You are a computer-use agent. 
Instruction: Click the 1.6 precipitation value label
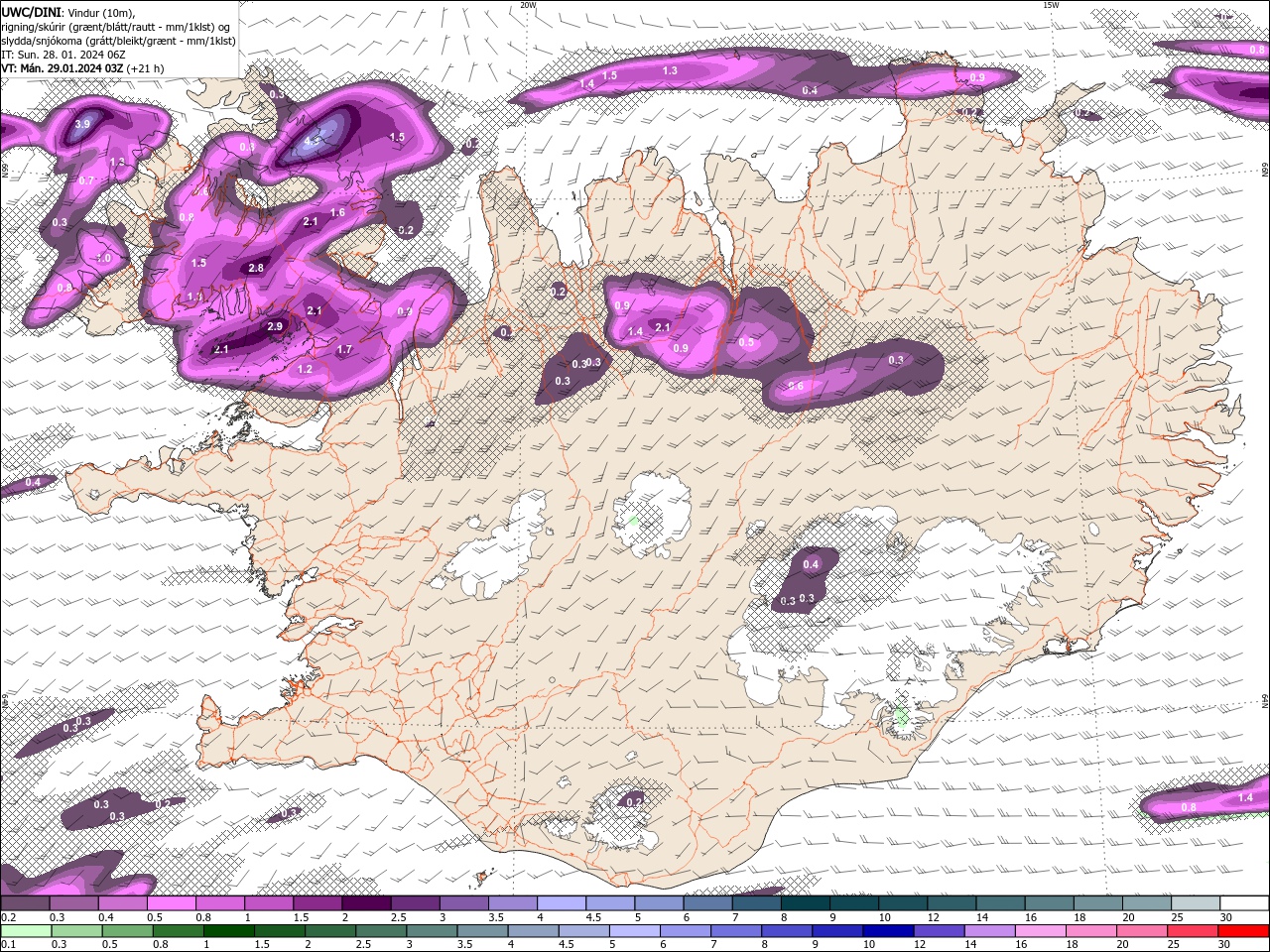337,212
